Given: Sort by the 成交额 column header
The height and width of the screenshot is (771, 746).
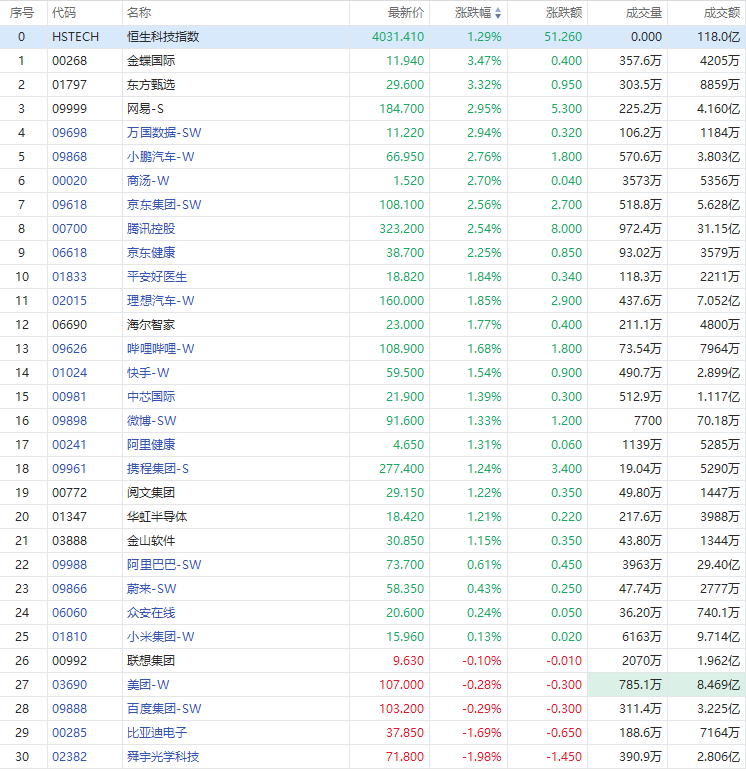Looking at the screenshot, I should (x=722, y=13).
